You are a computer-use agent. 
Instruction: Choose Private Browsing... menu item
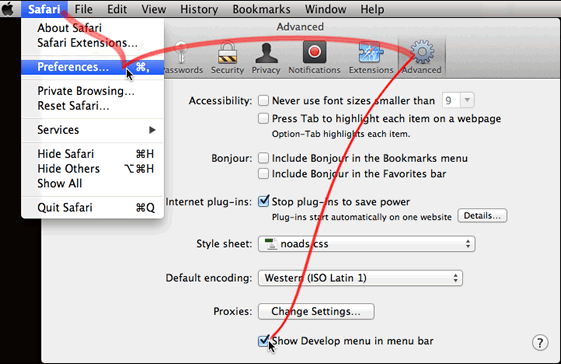coord(93,91)
